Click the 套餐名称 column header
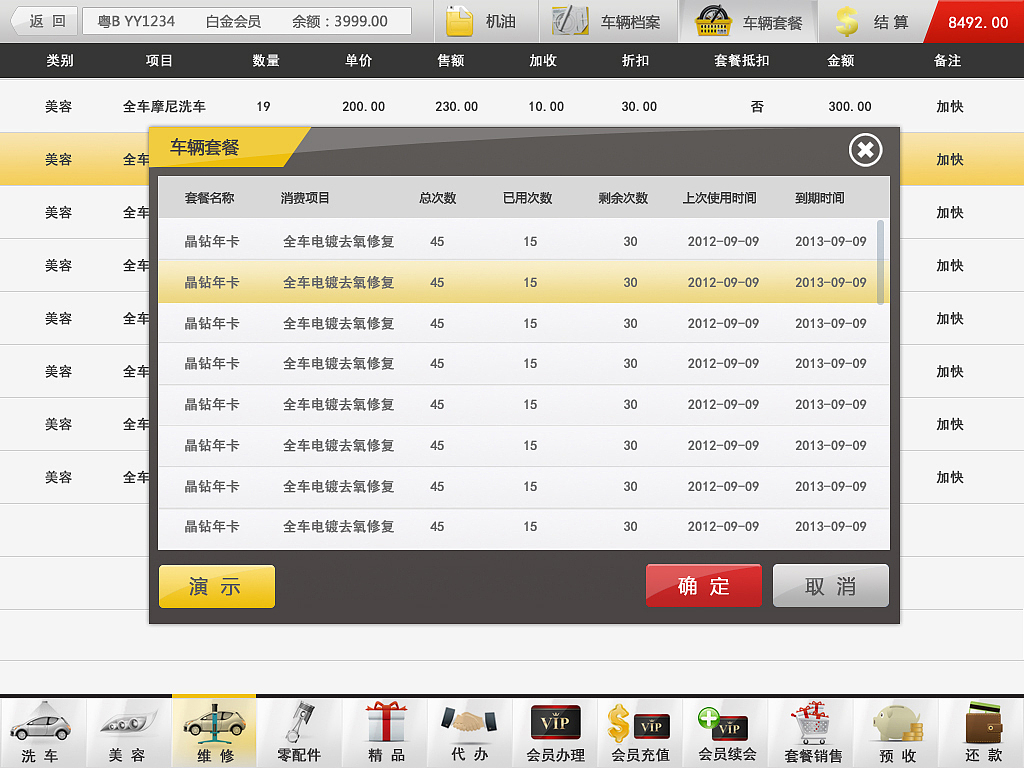This screenshot has width=1024, height=768. pos(209,198)
